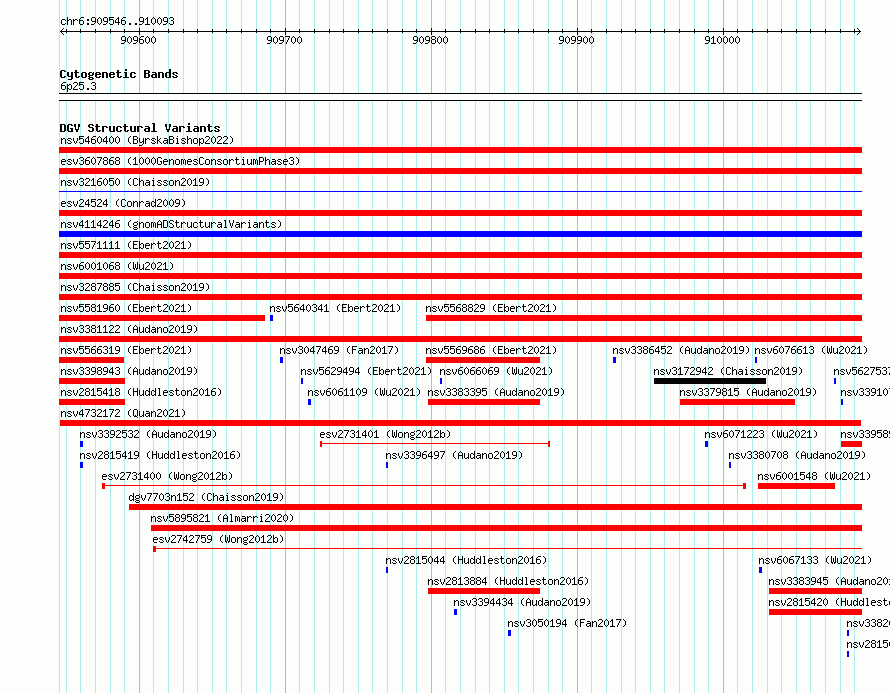
Task: Select the nsv6076613 (Wu2021) label
Action: [x=811, y=350]
